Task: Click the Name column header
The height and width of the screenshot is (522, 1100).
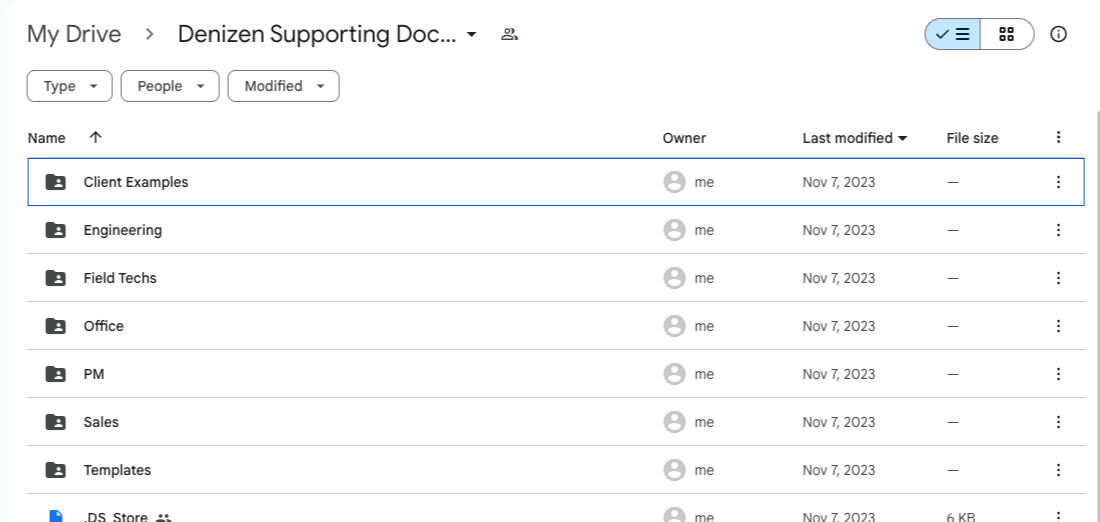Action: [x=47, y=138]
